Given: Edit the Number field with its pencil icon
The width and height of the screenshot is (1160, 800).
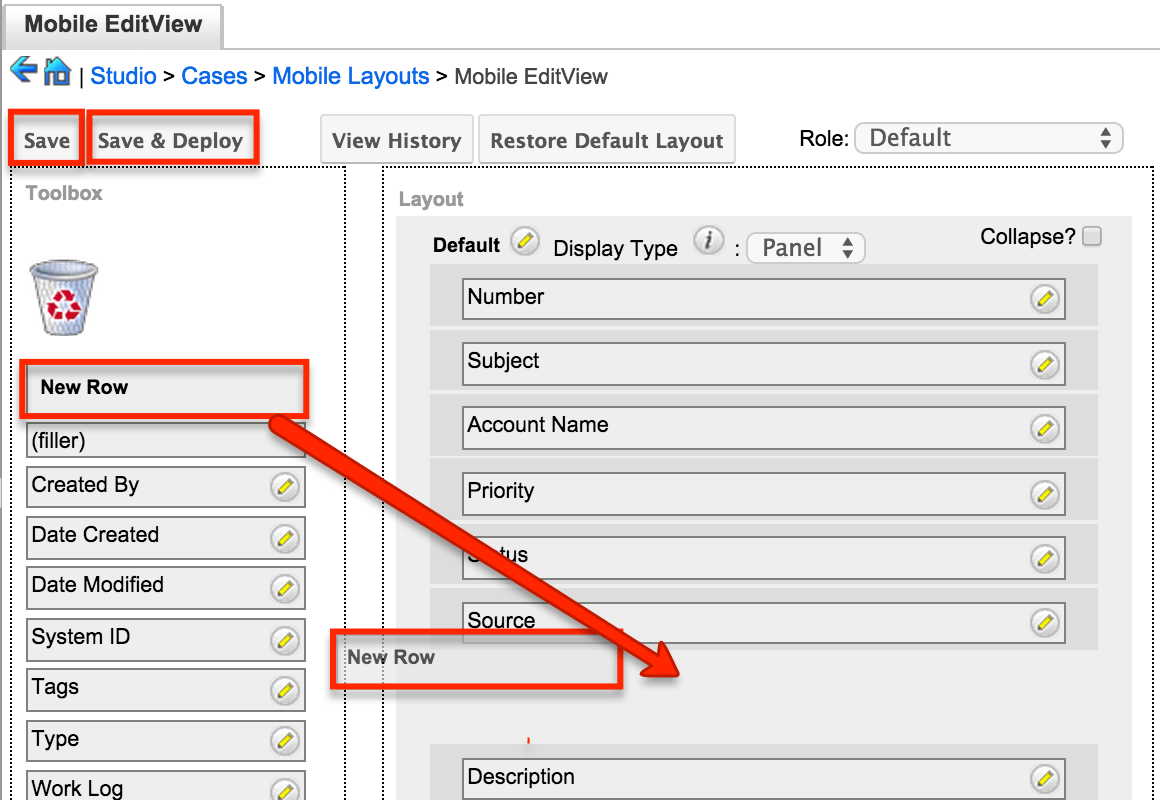Looking at the screenshot, I should 1045,298.
